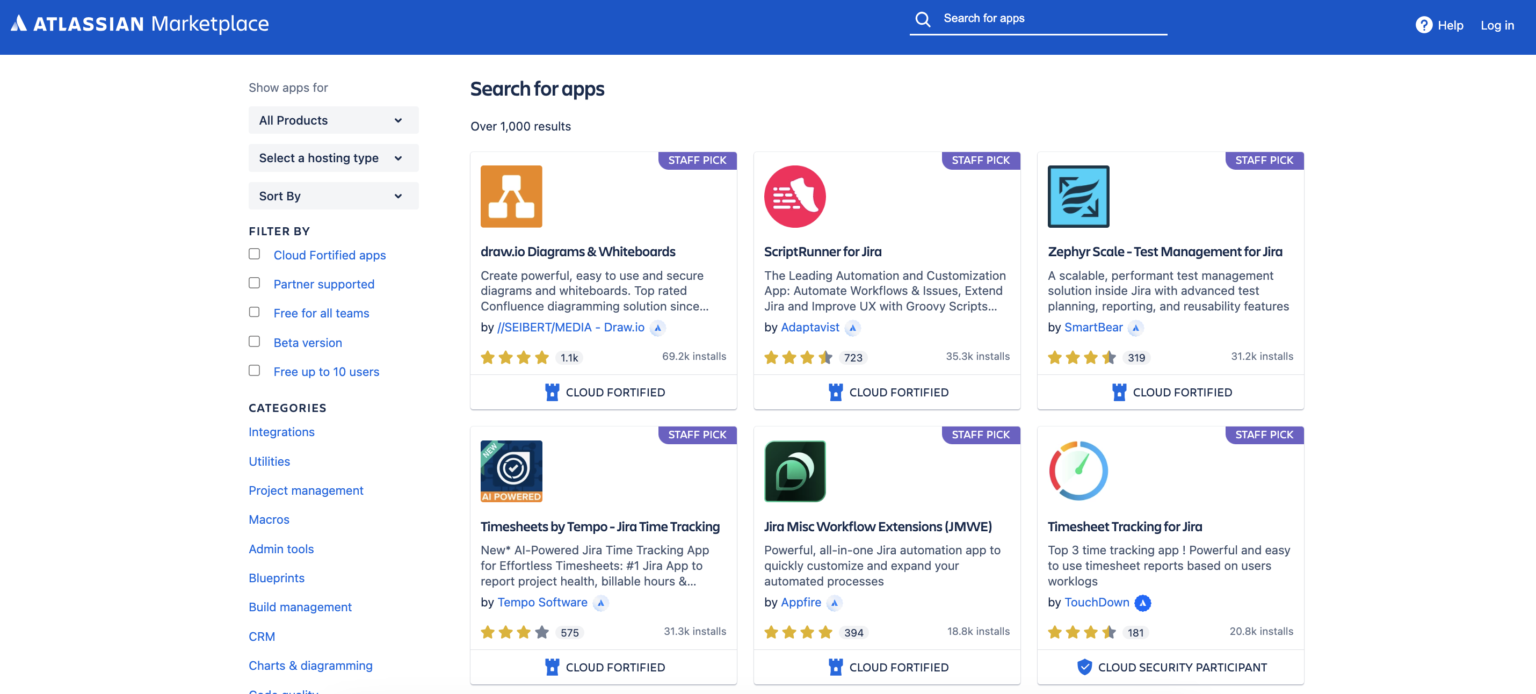Open the TouchDown vendor link
Viewport: 1536px width, 694px height.
1097,602
